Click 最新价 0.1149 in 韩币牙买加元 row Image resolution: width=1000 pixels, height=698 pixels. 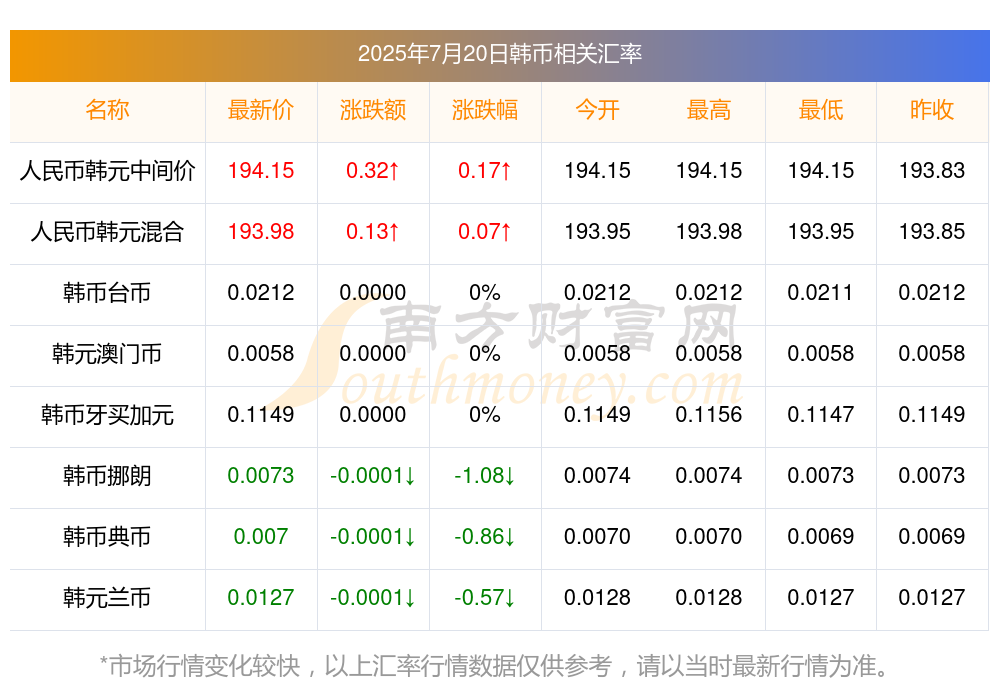(x=261, y=415)
